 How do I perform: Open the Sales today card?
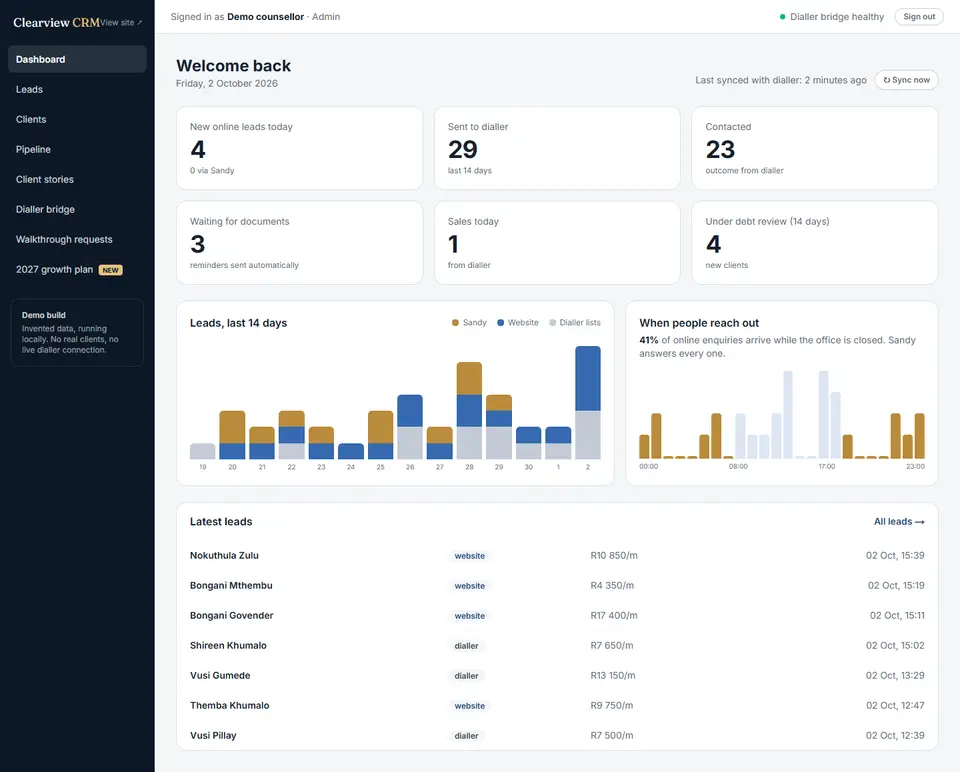[x=557, y=242]
